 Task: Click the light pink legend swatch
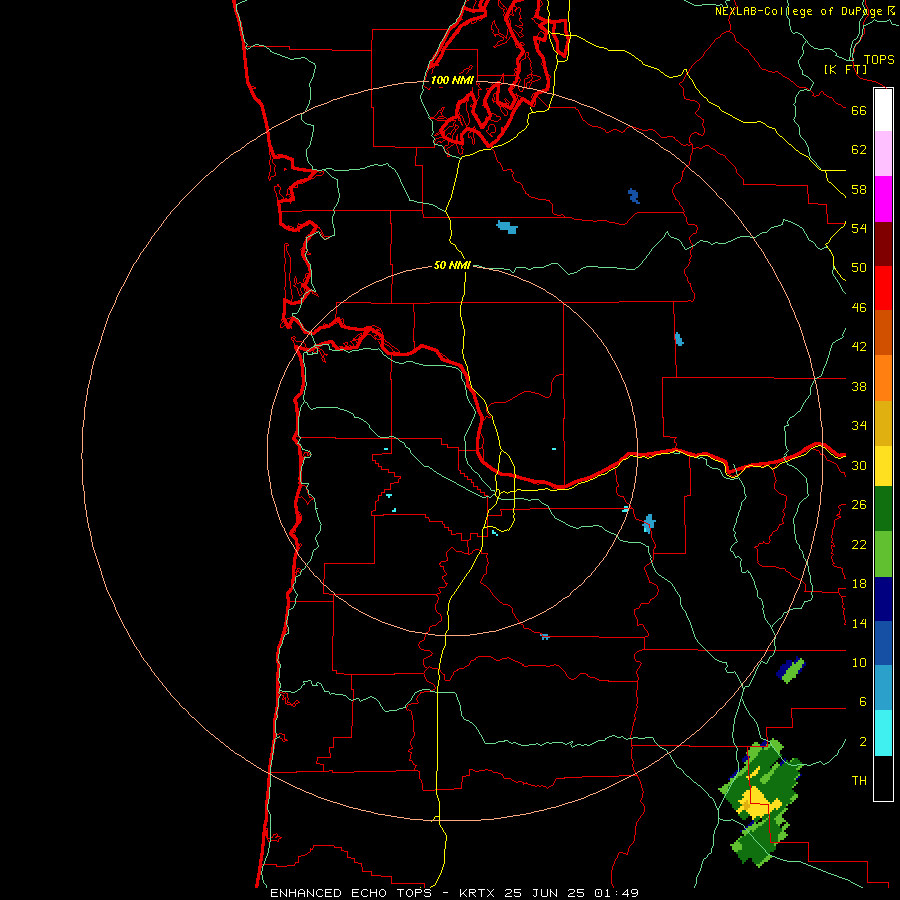tap(883, 153)
